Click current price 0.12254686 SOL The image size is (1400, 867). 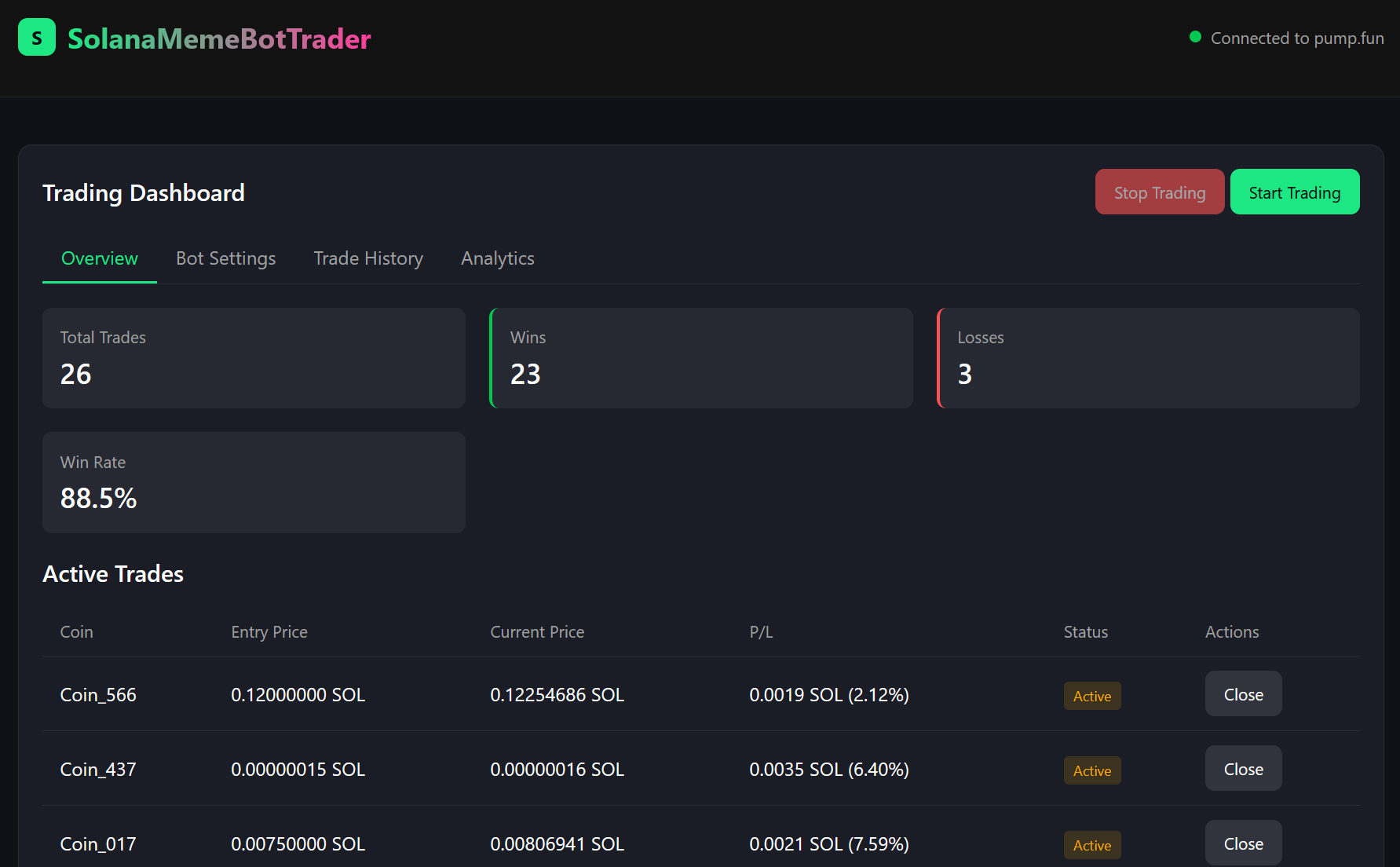coord(557,695)
